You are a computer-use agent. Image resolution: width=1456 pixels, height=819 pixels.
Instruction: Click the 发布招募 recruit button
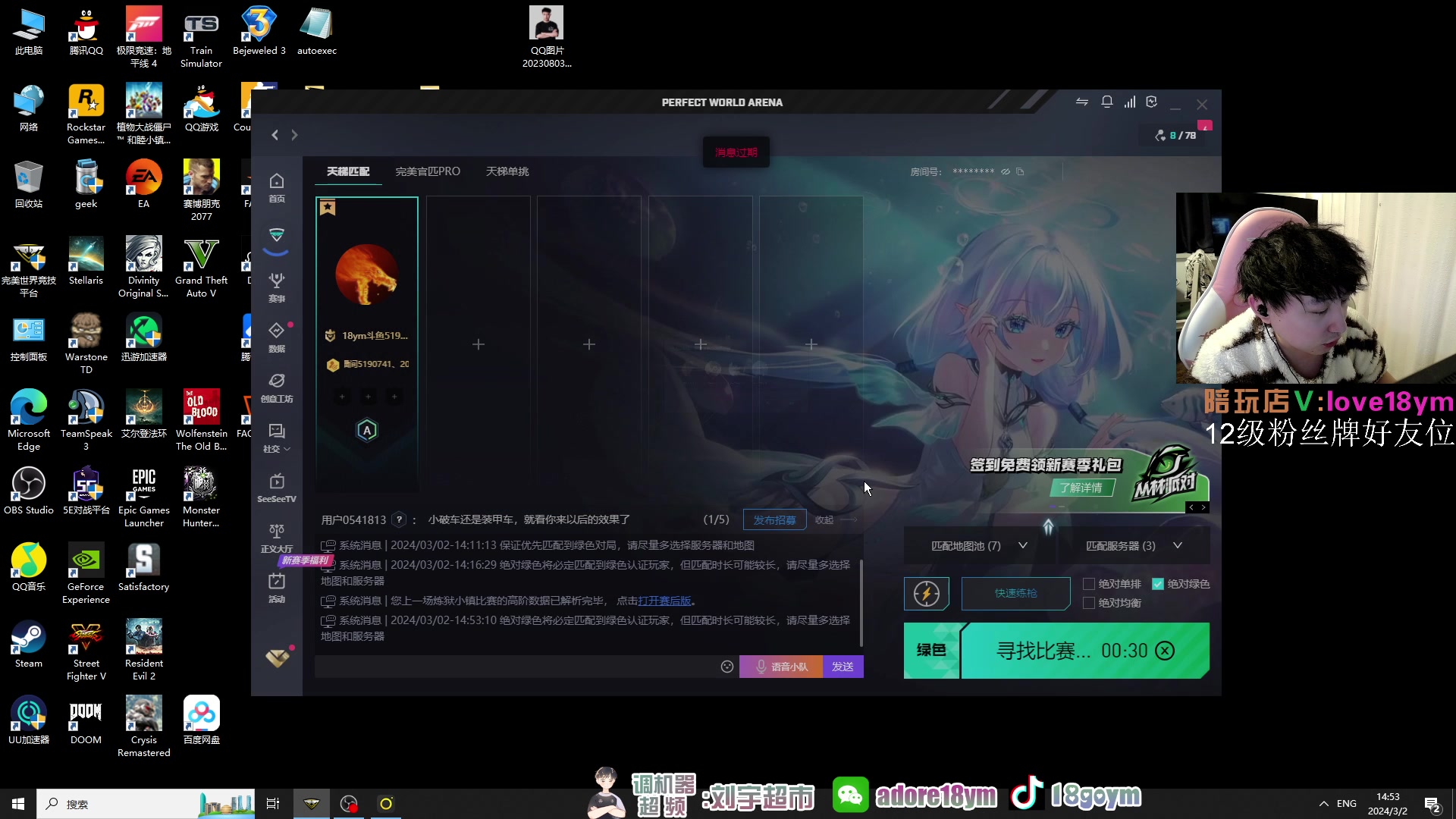[x=773, y=519]
